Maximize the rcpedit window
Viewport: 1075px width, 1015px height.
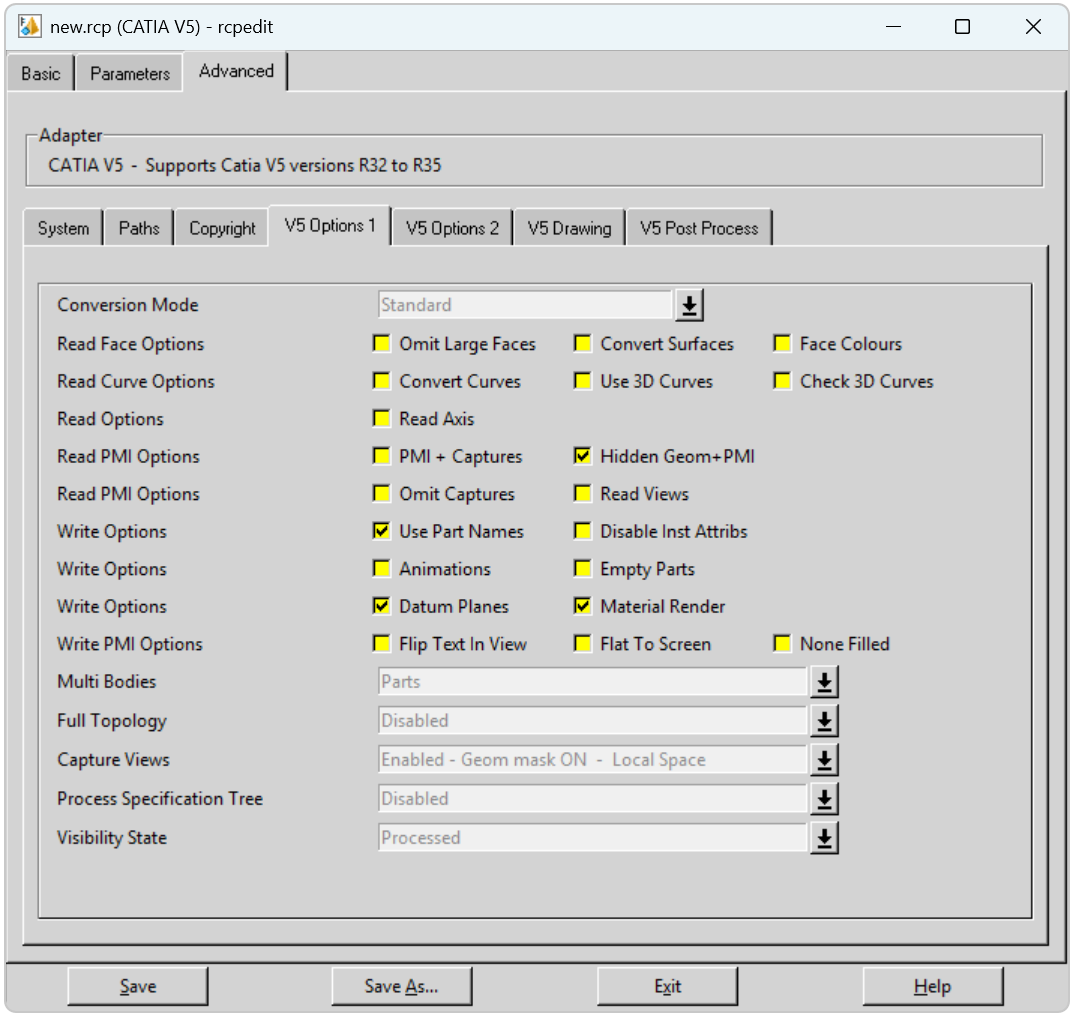[x=963, y=27]
